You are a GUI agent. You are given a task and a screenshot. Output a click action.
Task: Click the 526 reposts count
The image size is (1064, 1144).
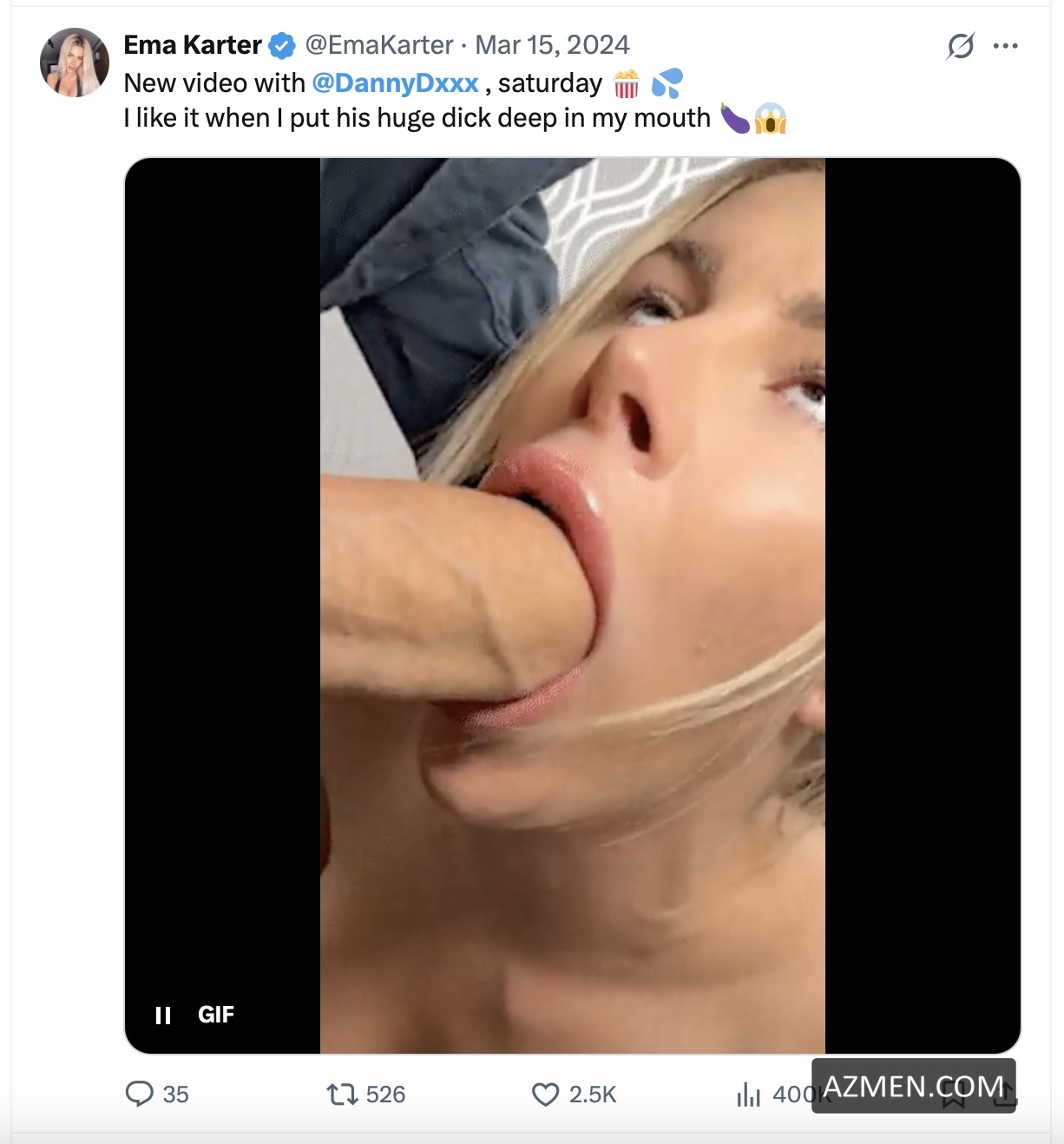(x=385, y=1095)
